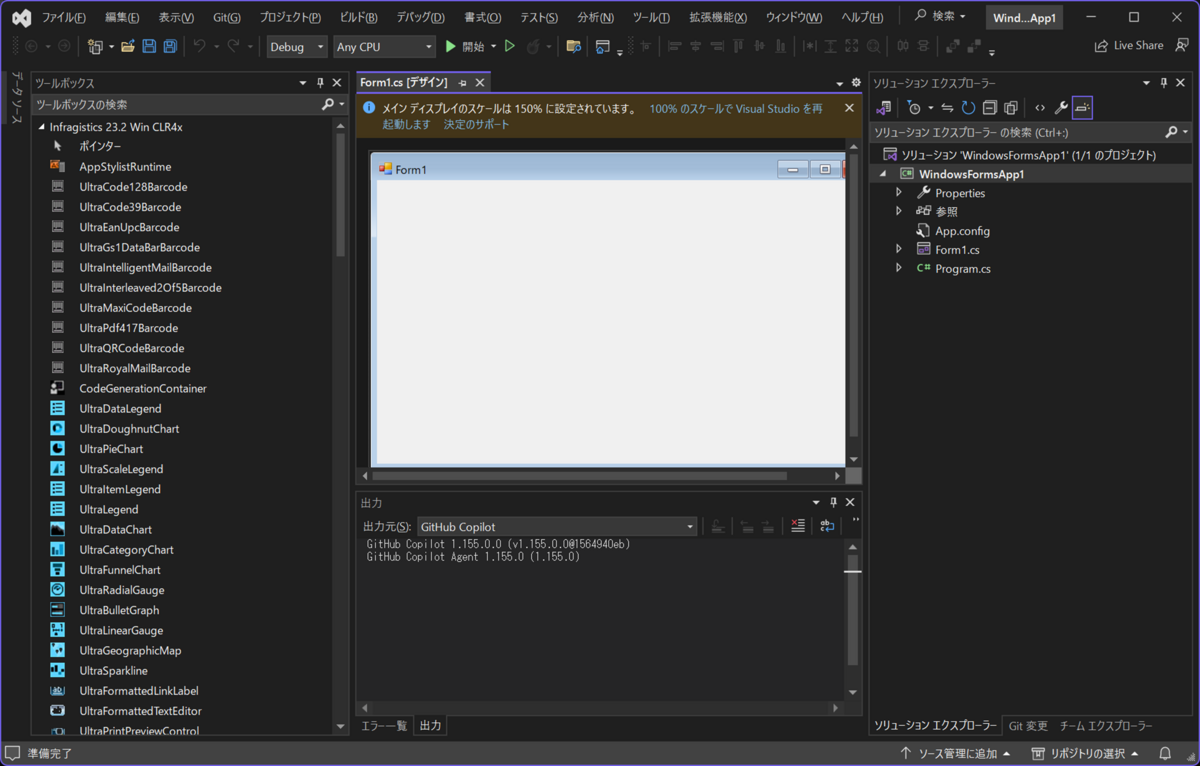Click the 決定のサポート link
The width and height of the screenshot is (1200, 766).
476,125
